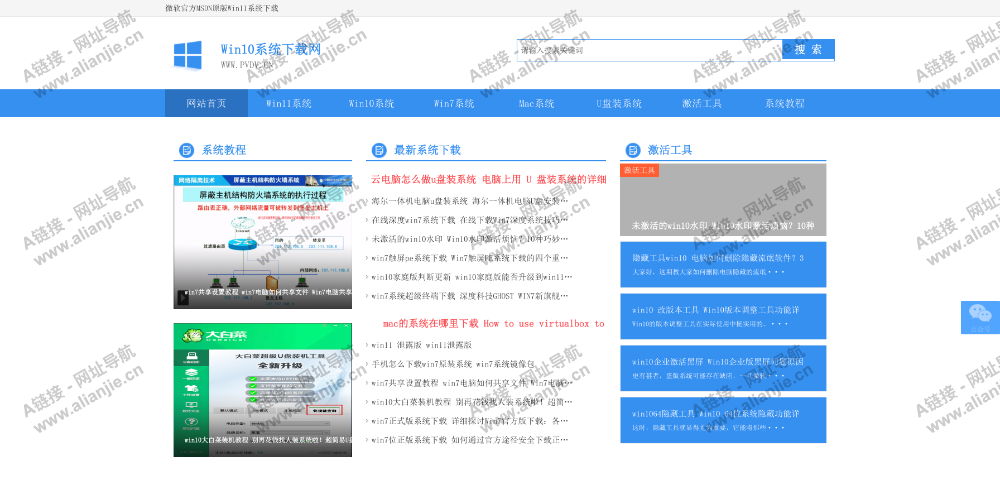
Task: Open blue card win10企业激活黑屏
Action: (723, 368)
